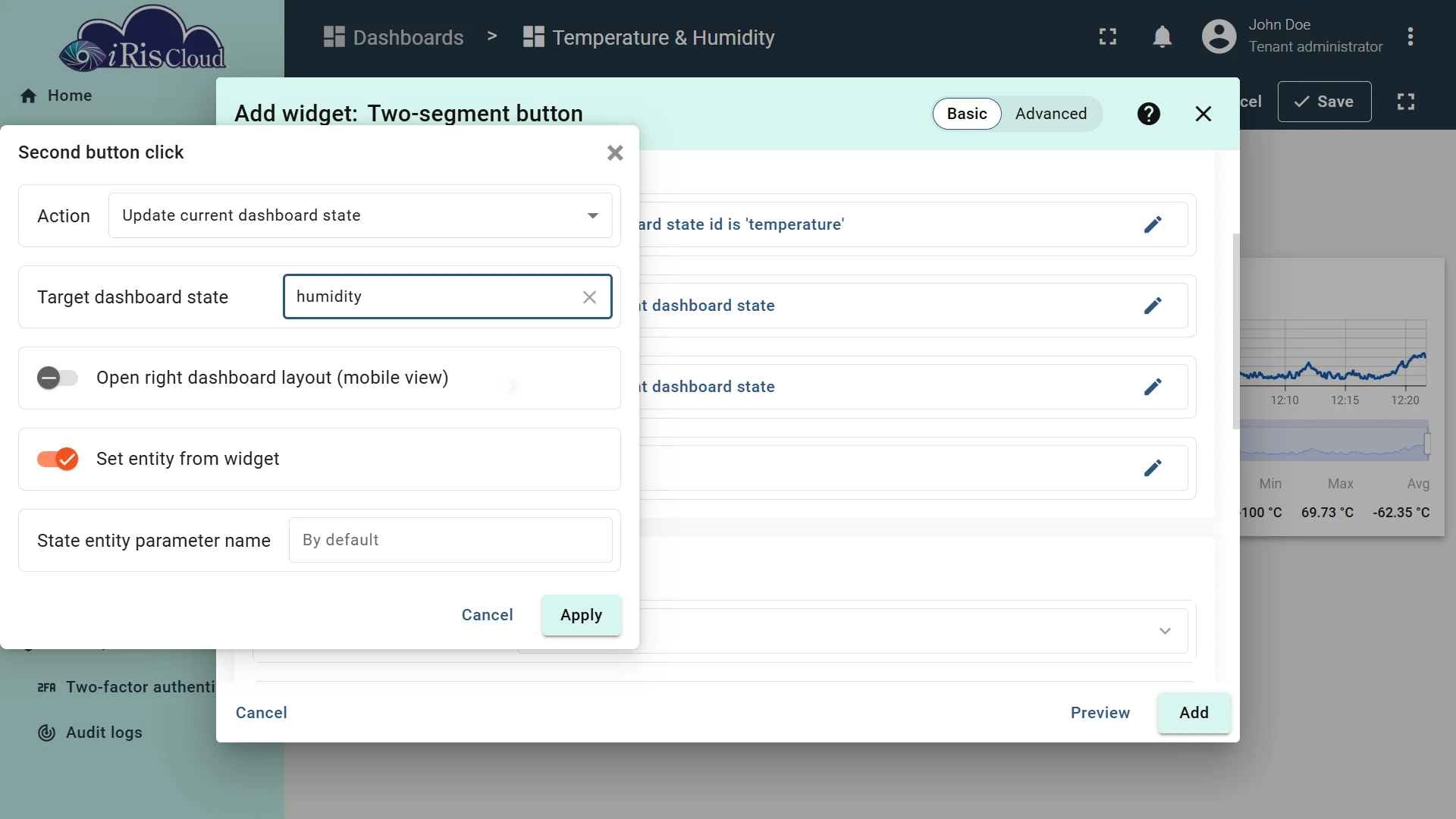Image resolution: width=1456 pixels, height=819 pixels.
Task: Clear the humidity target state field
Action: pyautogui.click(x=589, y=297)
